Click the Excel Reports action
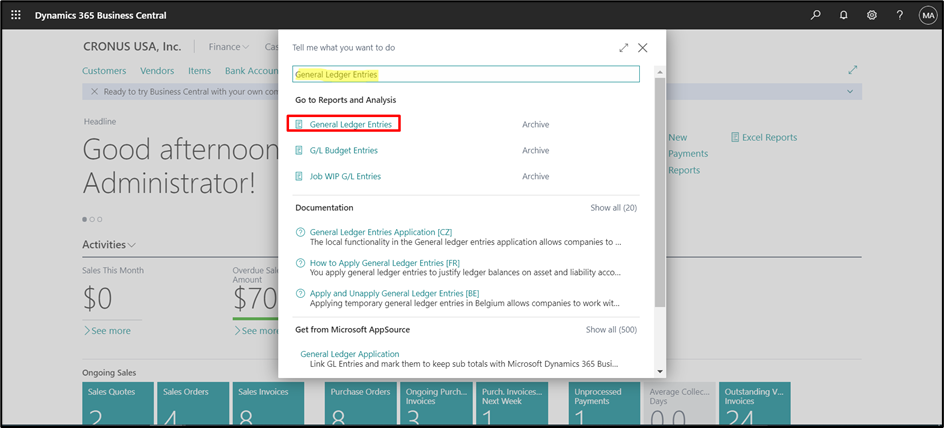Image resolution: width=944 pixels, height=428 pixels. click(x=764, y=137)
